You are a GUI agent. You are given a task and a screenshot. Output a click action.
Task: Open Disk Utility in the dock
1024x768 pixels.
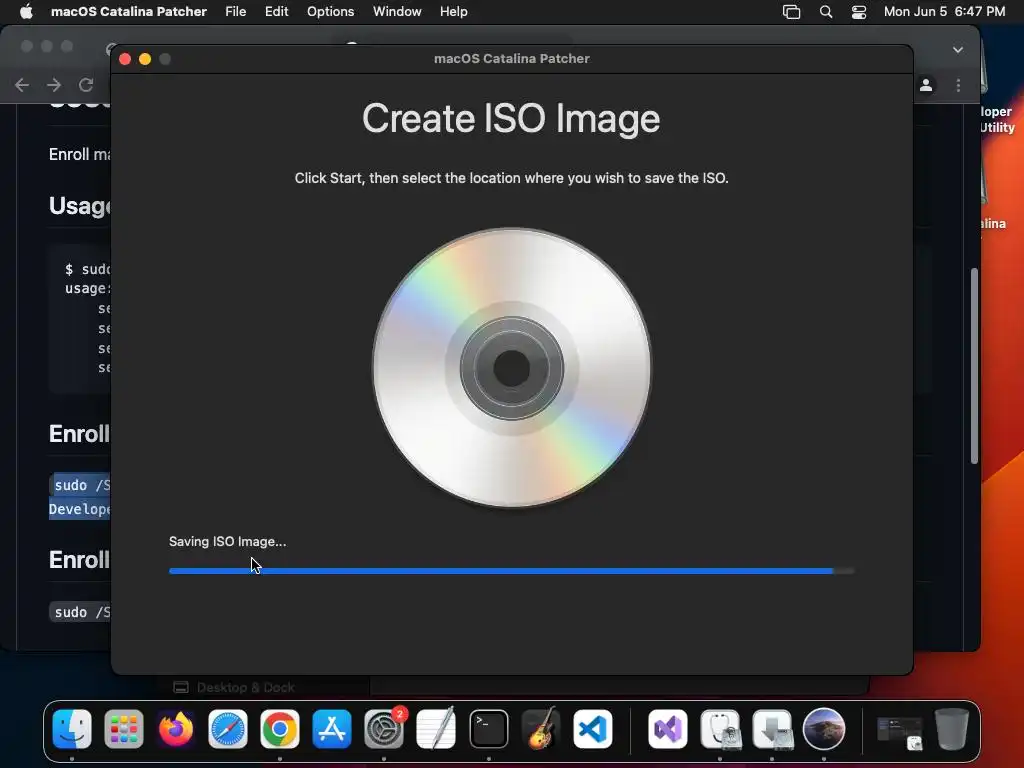(720, 729)
